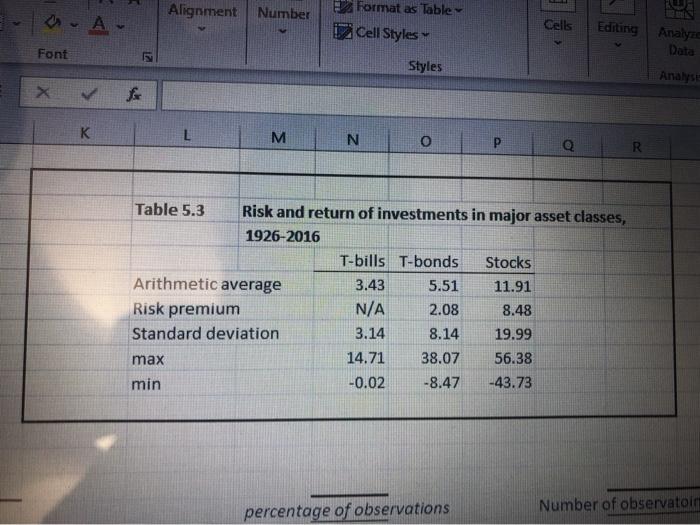Select cell with value 19.99
This screenshot has width=700, height=525.
[498, 334]
